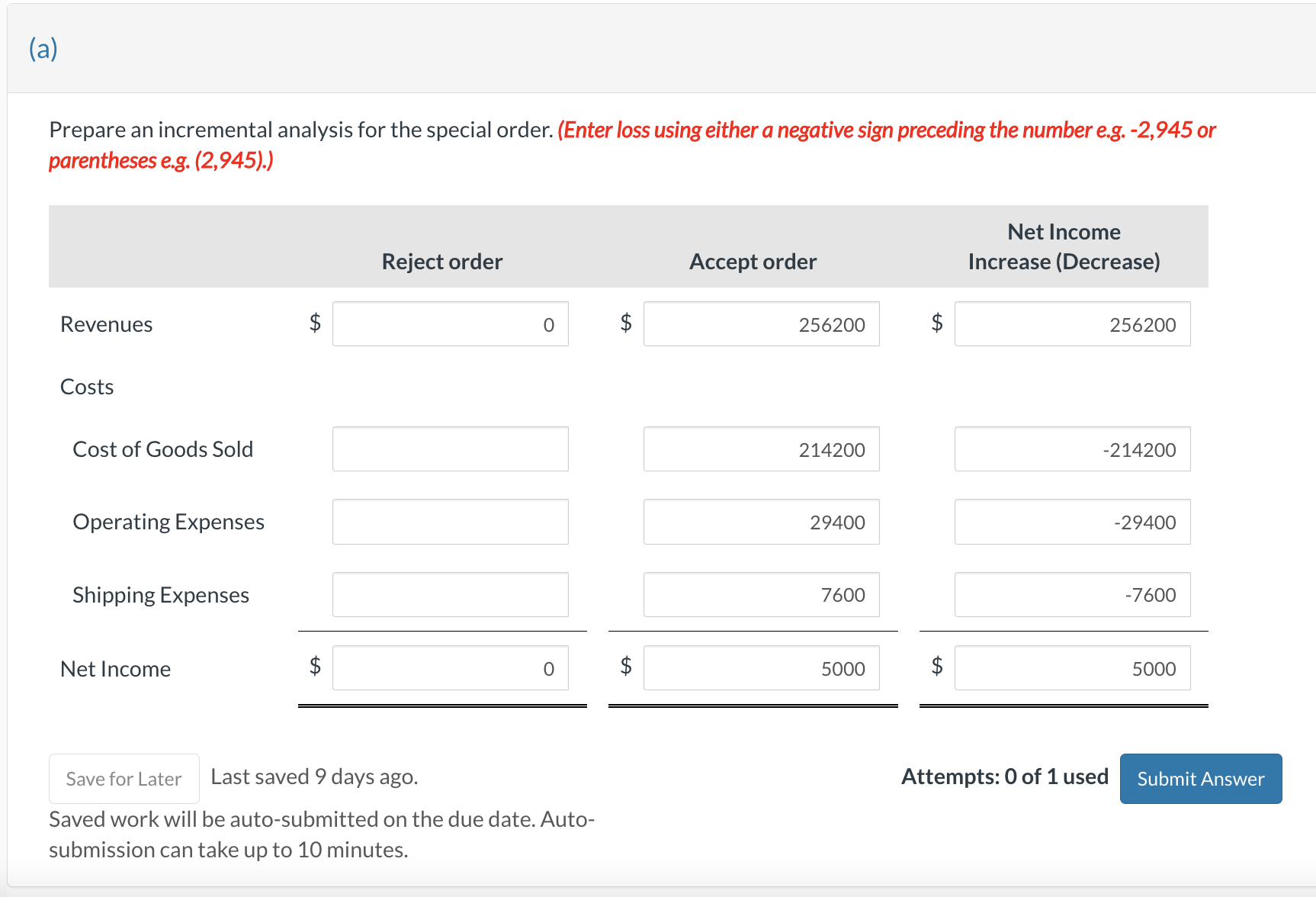
Task: Click the empty Operating Expenses Reject order field
Action: click(450, 522)
